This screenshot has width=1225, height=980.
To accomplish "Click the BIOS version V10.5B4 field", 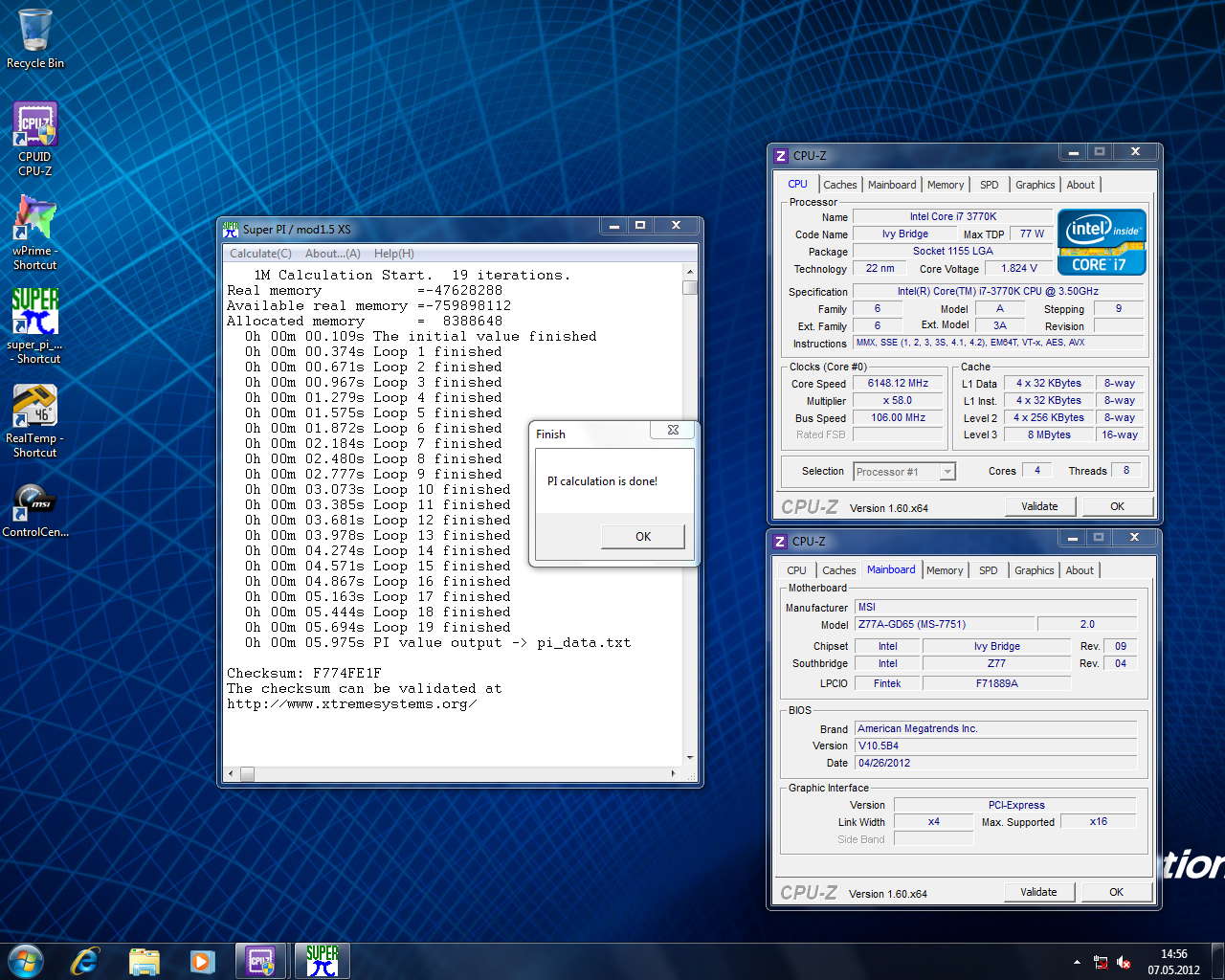I will pos(995,746).
